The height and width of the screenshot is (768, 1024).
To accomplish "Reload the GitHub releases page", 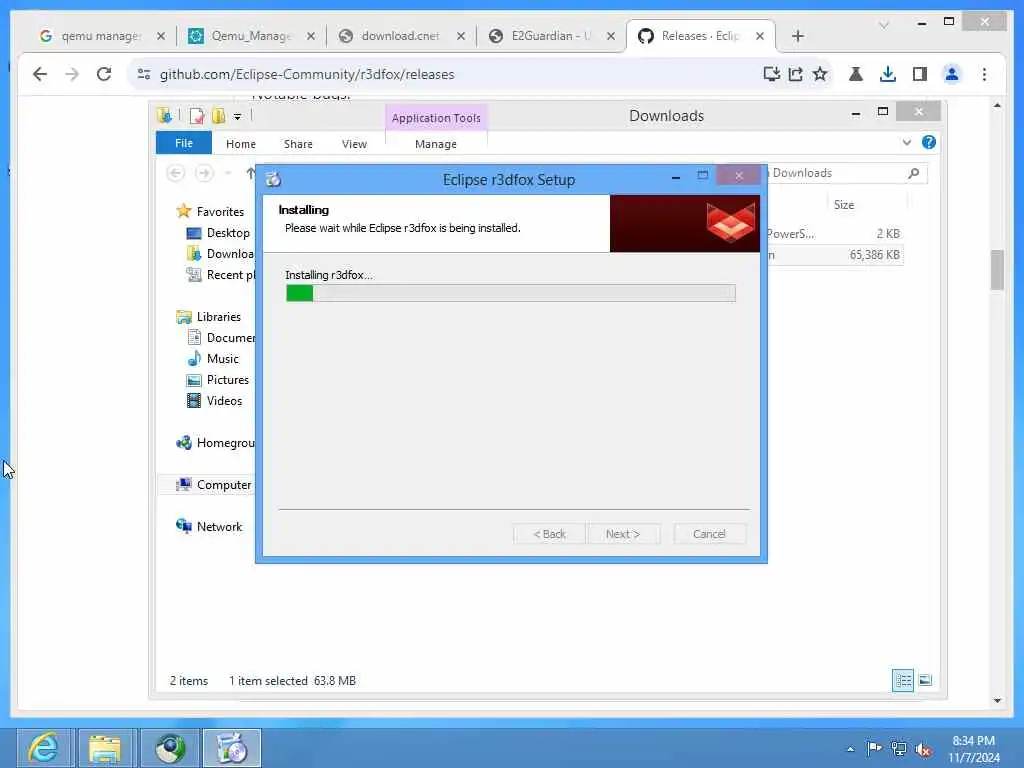I will tap(104, 74).
